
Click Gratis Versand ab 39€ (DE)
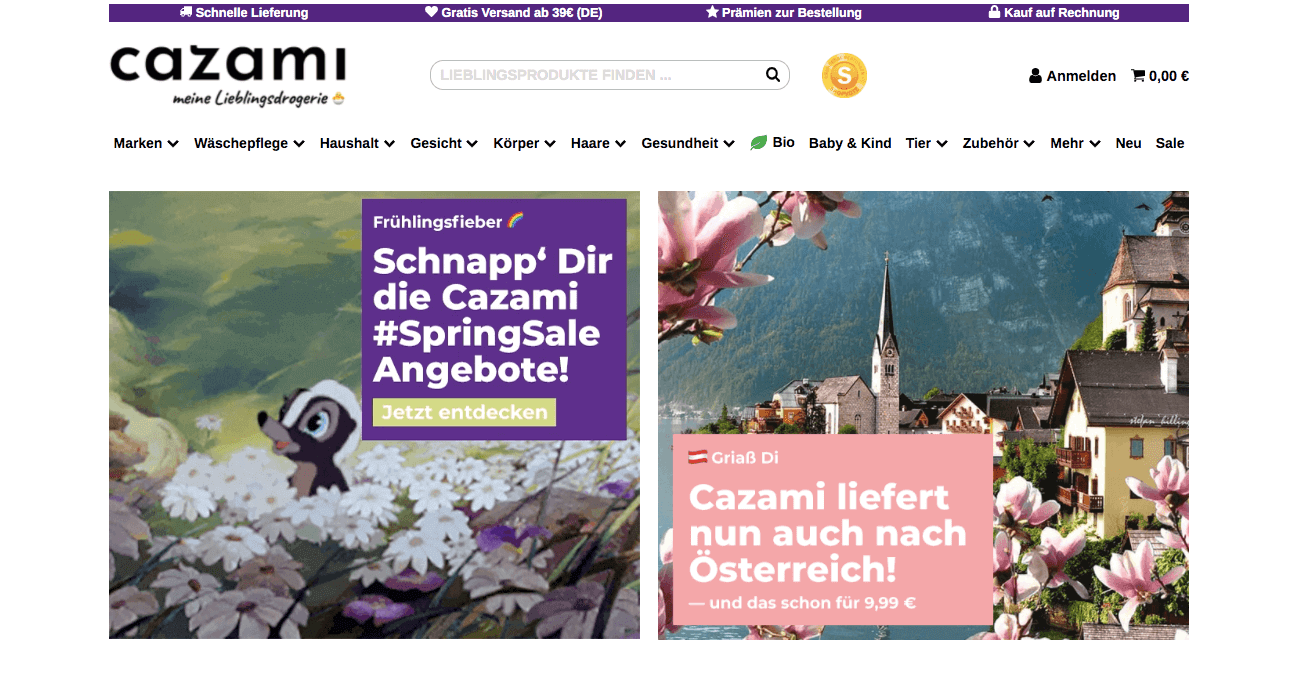[x=522, y=13]
